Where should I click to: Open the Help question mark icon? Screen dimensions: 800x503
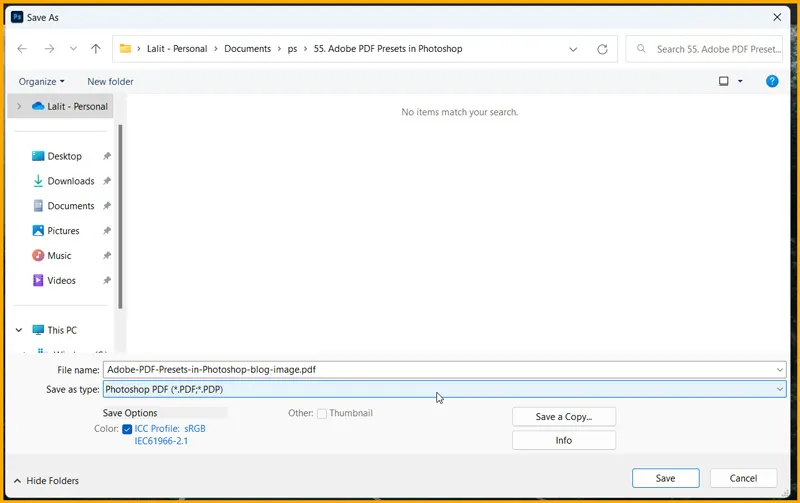coord(772,81)
